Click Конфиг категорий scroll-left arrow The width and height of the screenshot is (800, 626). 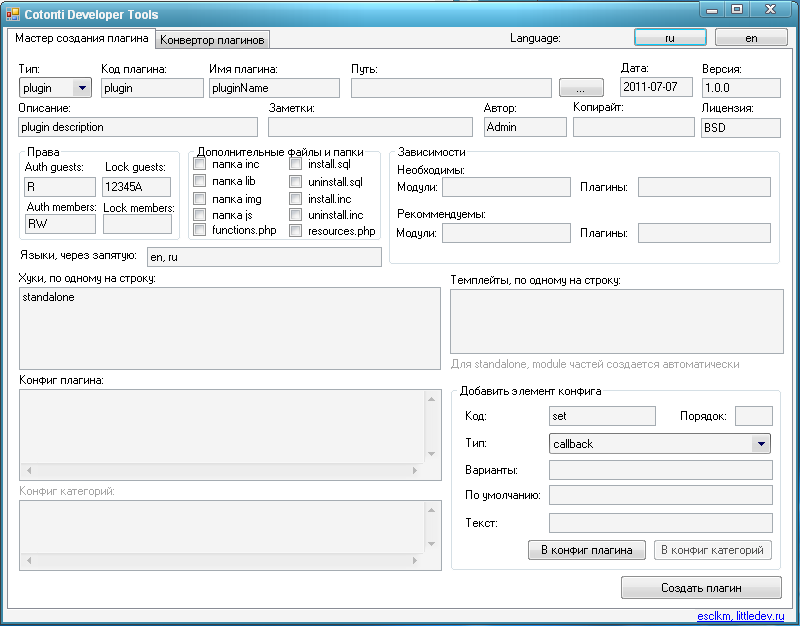click(29, 560)
